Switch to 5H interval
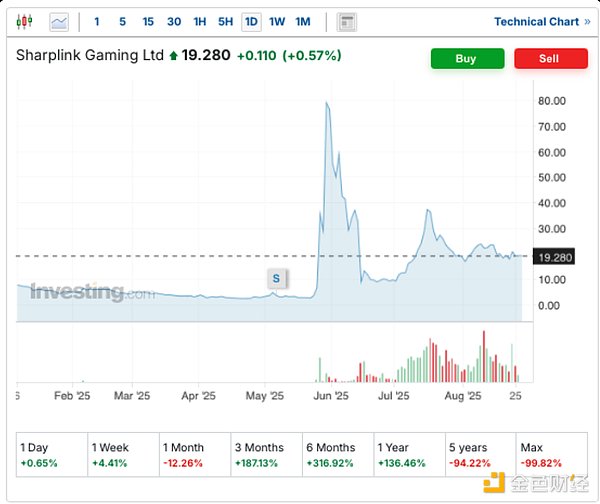 tap(226, 21)
